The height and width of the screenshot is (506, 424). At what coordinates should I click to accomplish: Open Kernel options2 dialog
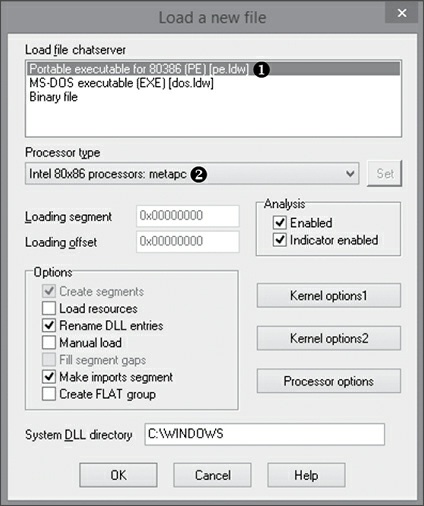pyautogui.click(x=329, y=338)
